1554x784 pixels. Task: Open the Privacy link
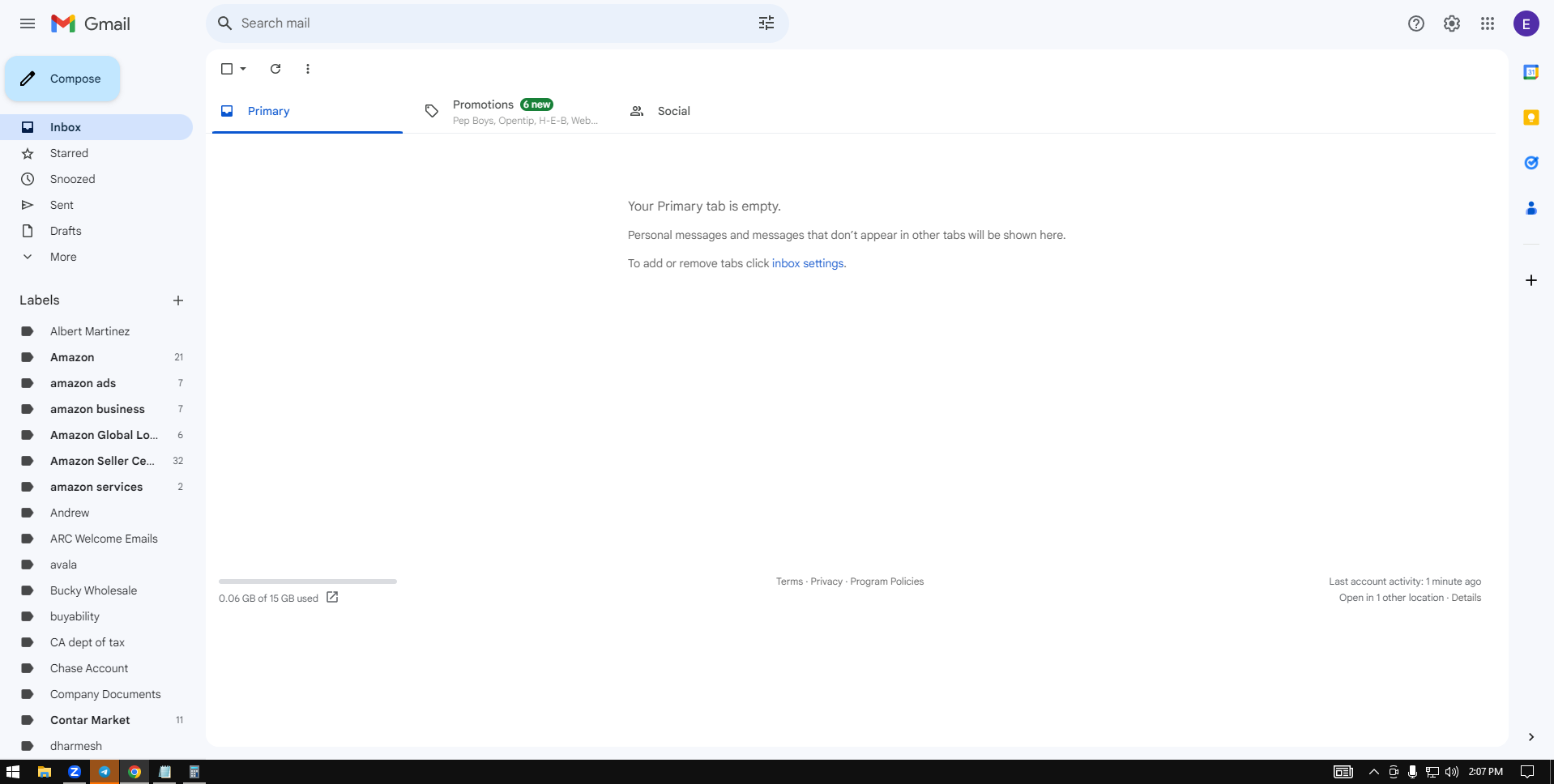[x=826, y=582]
